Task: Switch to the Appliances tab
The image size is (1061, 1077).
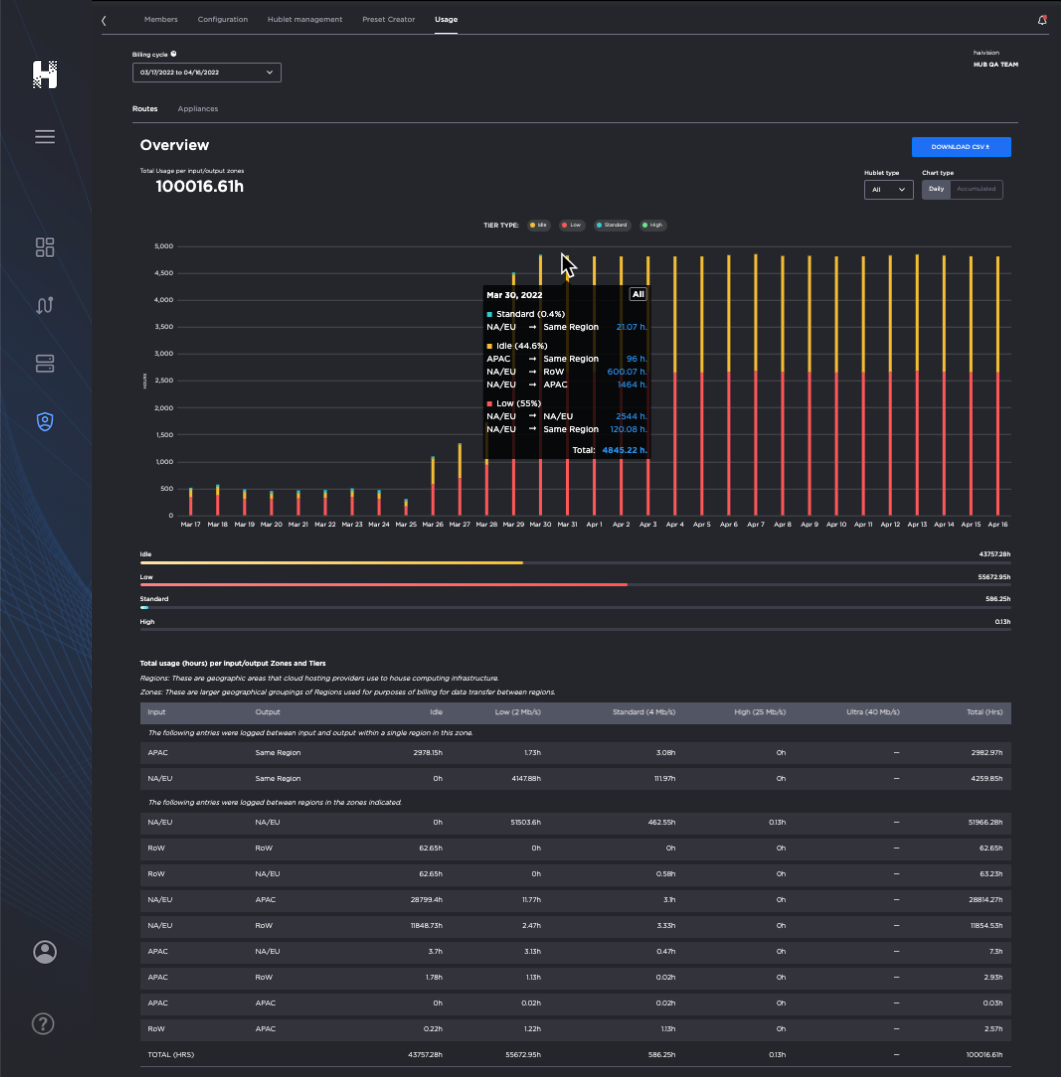Action: [x=197, y=108]
